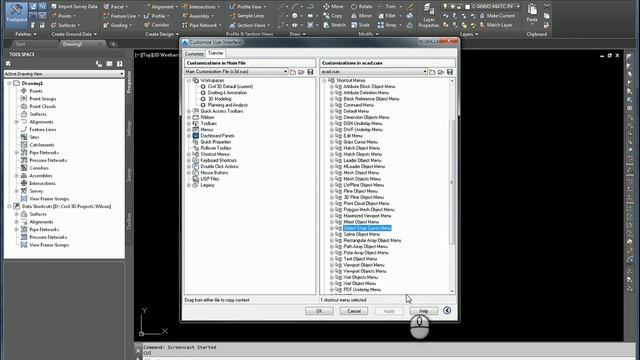Expand Command Menu in right tree

pyautogui.click(x=332, y=105)
